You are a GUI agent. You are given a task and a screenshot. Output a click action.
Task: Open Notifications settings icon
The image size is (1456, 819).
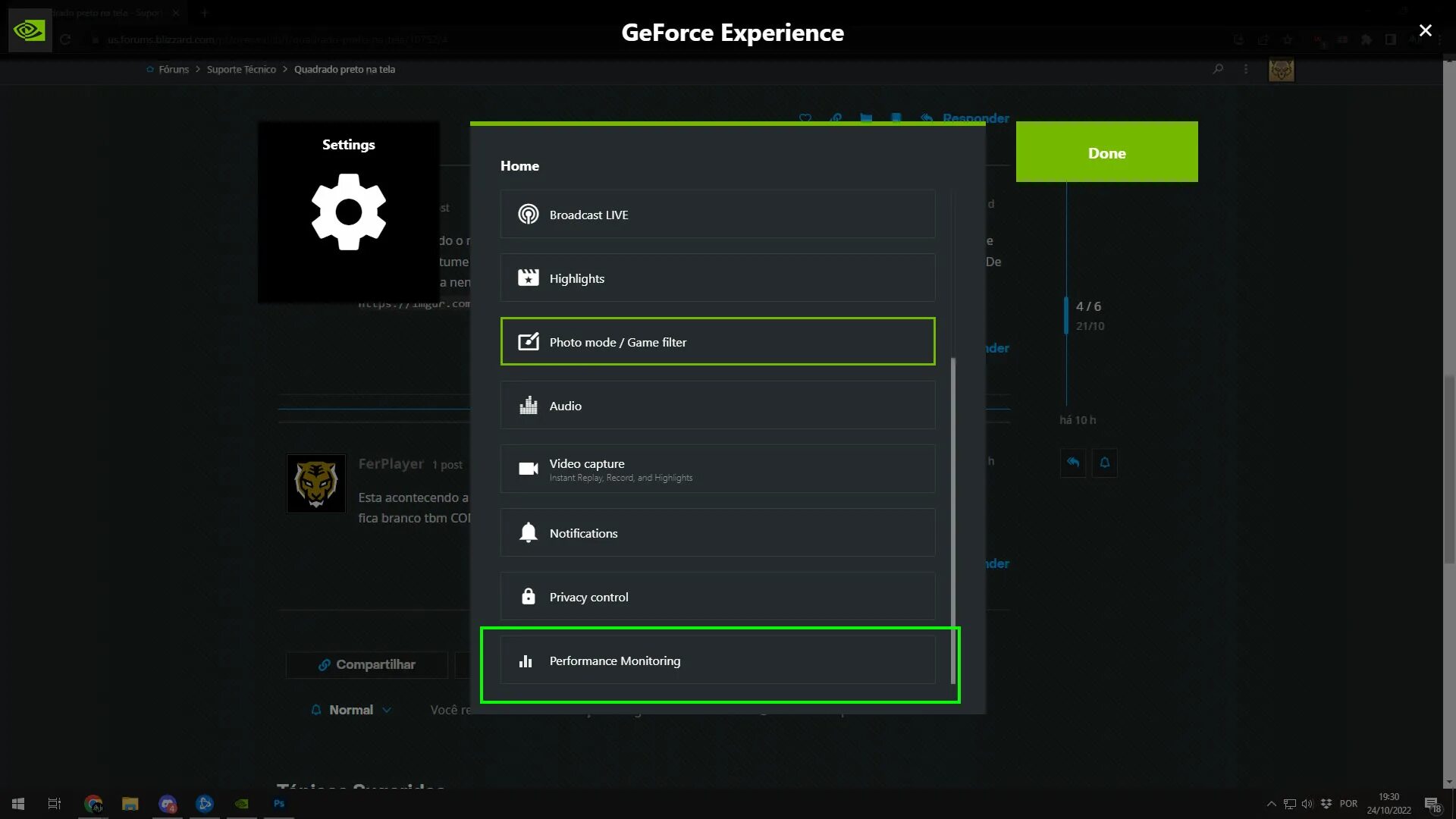pos(528,532)
